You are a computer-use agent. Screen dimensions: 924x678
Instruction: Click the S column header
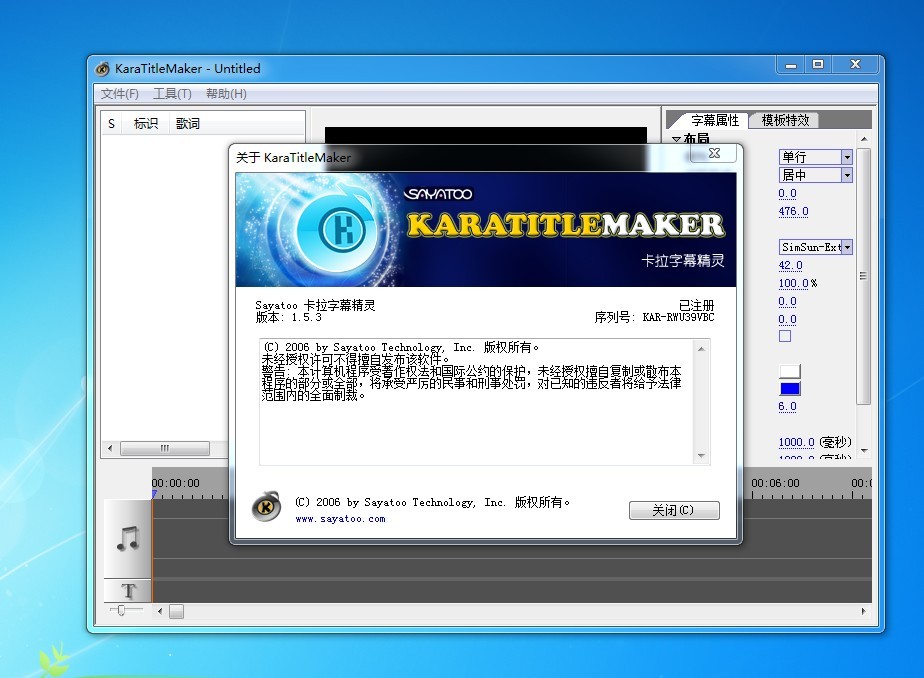(x=111, y=124)
